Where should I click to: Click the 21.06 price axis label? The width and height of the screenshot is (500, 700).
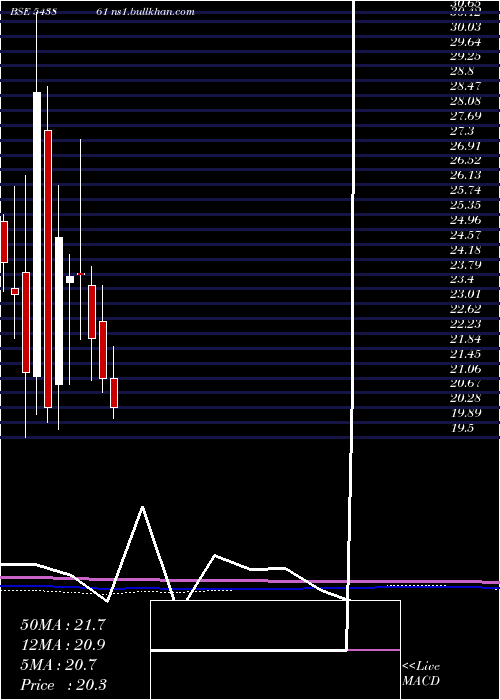[x=466, y=369]
